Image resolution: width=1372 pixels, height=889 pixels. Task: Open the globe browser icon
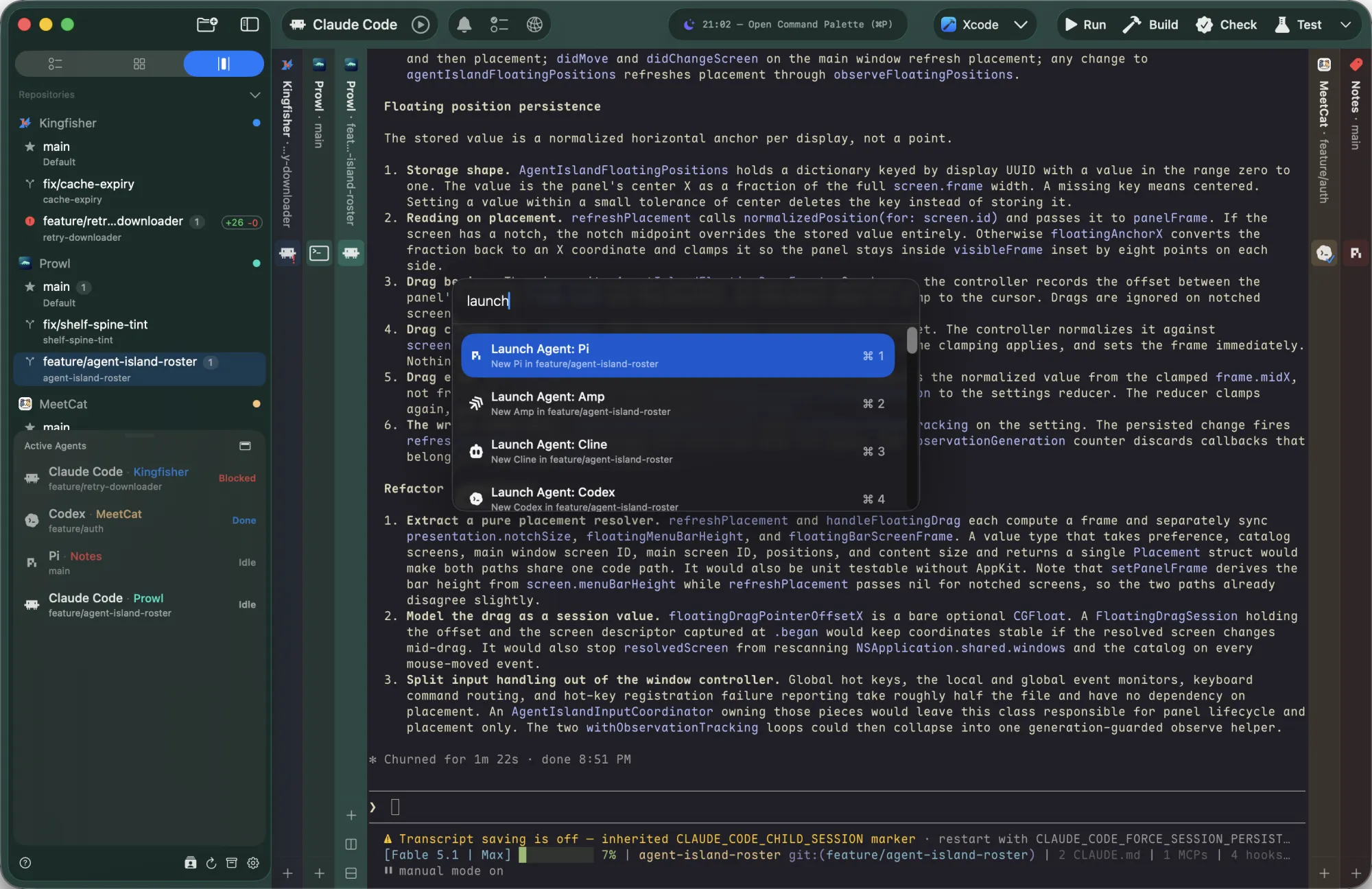pos(534,25)
